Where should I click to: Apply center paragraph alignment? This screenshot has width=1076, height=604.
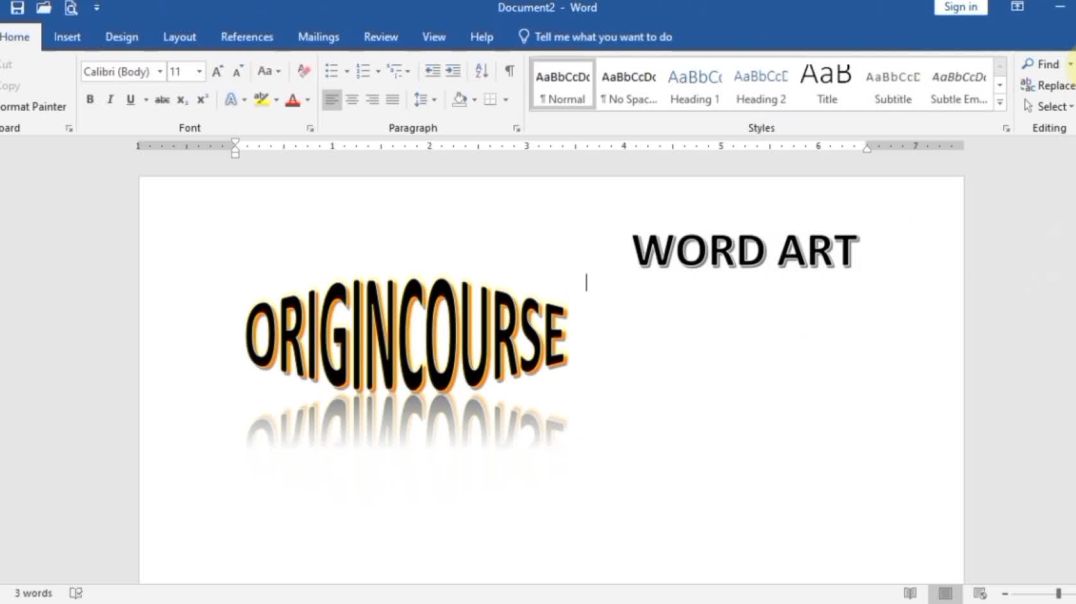(x=353, y=99)
